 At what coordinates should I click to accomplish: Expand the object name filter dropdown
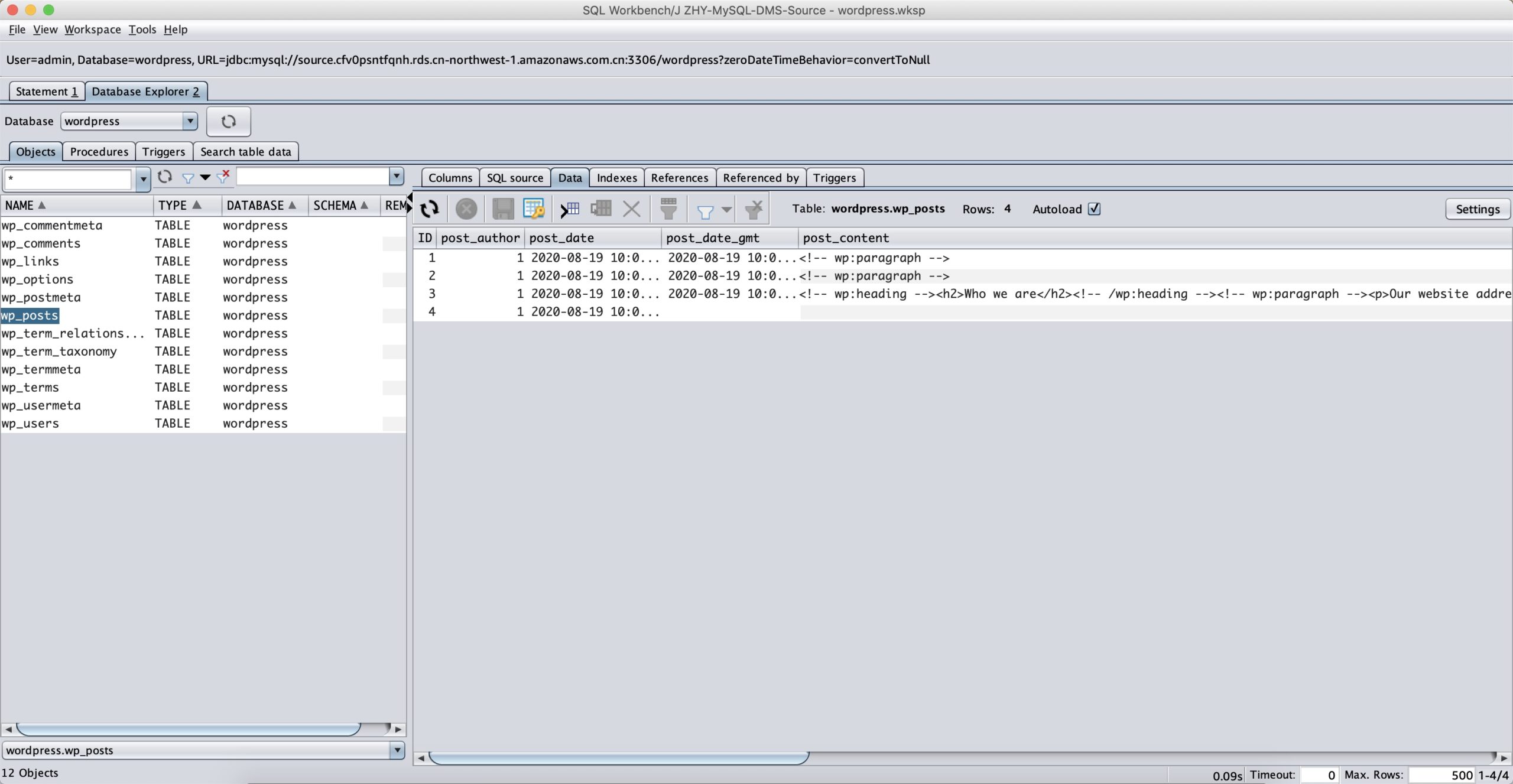tap(142, 179)
